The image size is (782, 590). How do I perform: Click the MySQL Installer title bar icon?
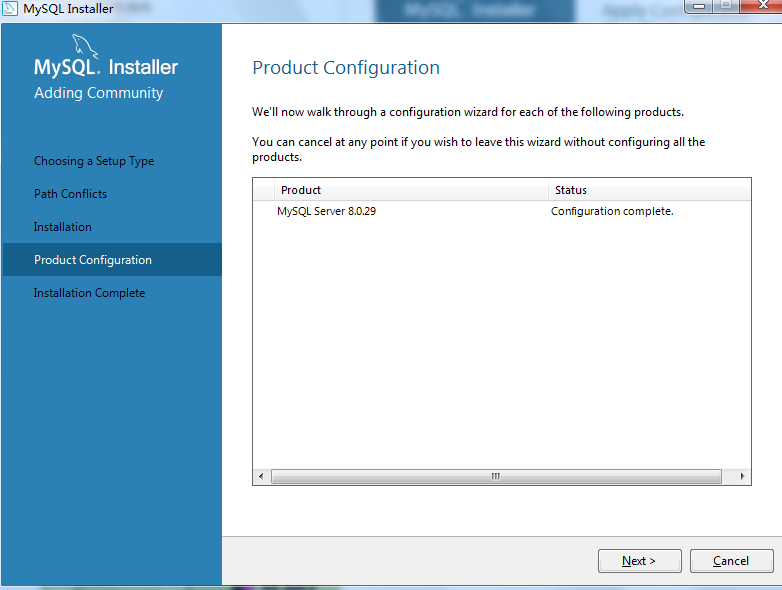click(x=10, y=8)
